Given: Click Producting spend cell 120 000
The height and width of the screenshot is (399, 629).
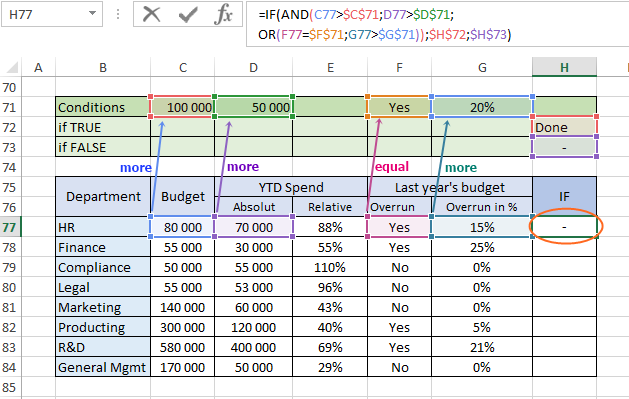Looking at the screenshot, I should pos(254,328).
